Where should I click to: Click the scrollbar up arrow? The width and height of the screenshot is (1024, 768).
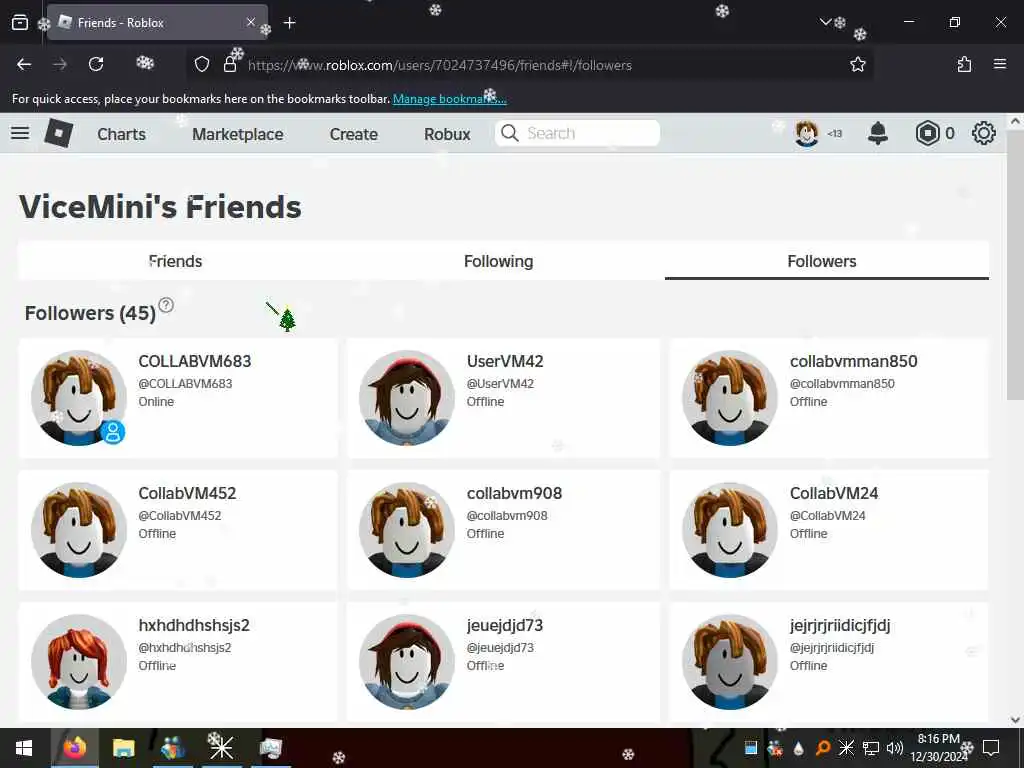(1014, 121)
